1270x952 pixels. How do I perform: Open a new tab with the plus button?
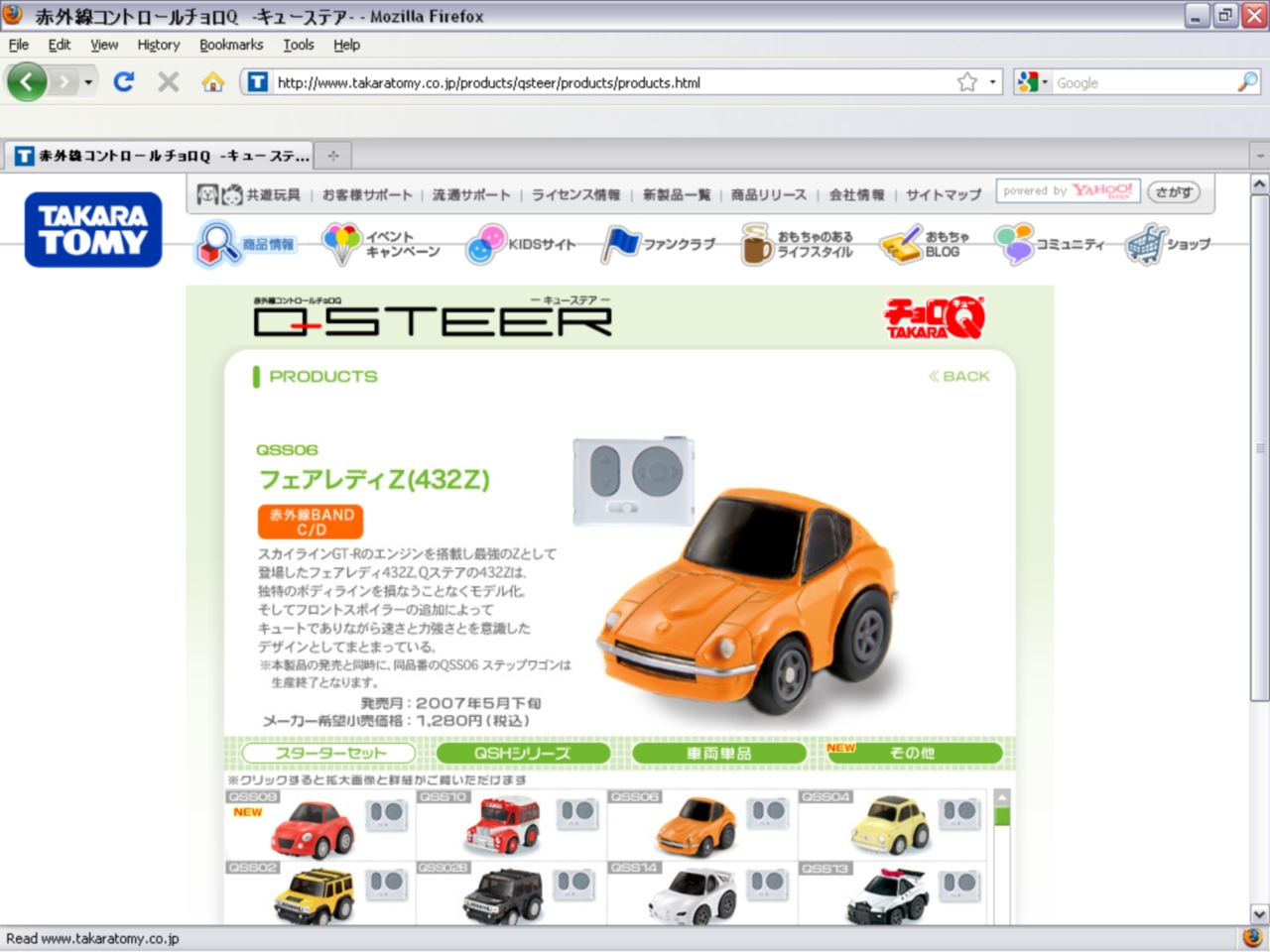(x=333, y=156)
